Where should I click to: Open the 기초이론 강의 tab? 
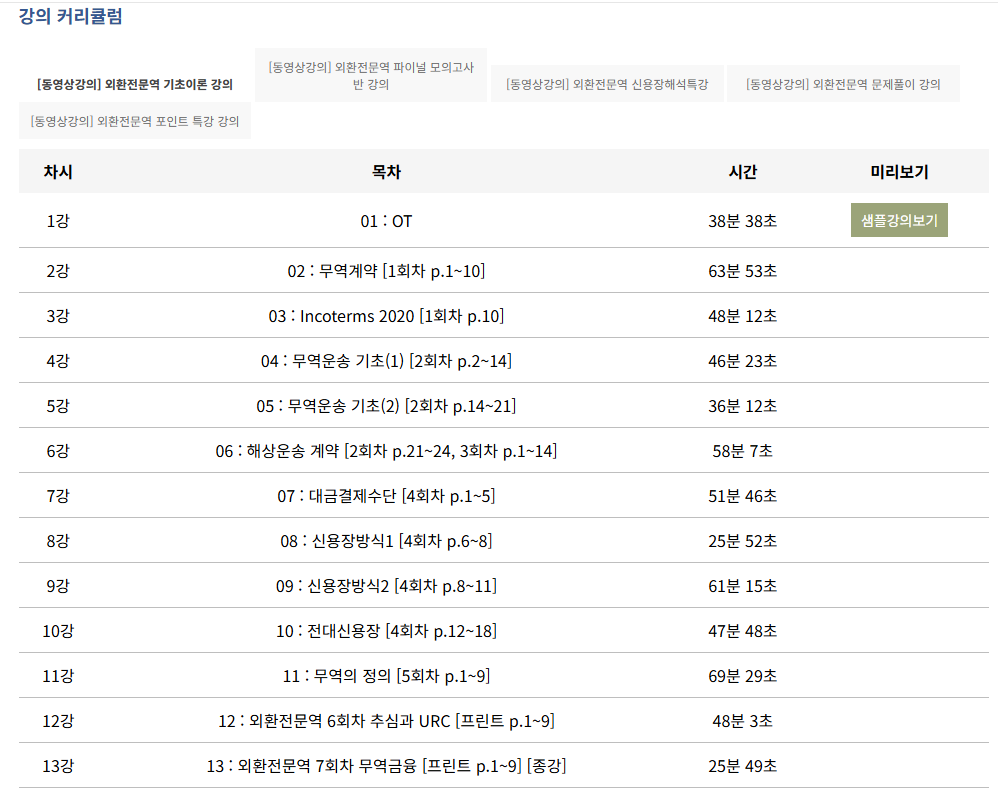[134, 84]
